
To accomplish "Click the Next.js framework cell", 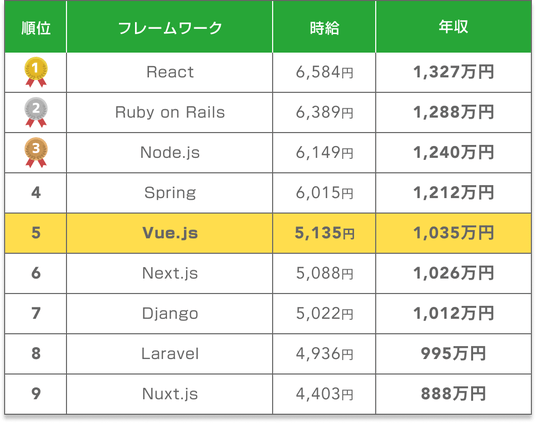I will coord(170,273).
